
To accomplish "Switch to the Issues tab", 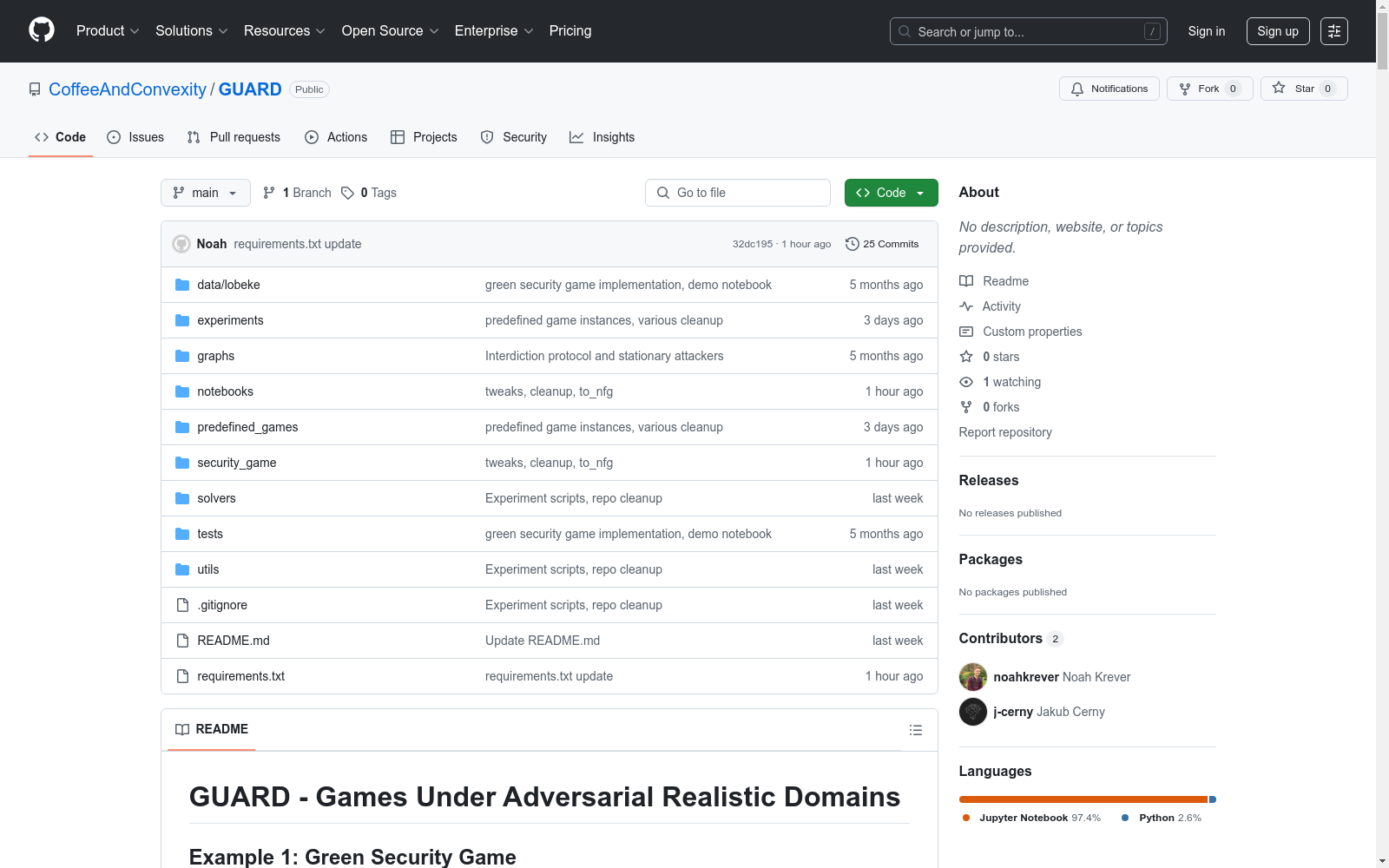I will [x=135, y=137].
